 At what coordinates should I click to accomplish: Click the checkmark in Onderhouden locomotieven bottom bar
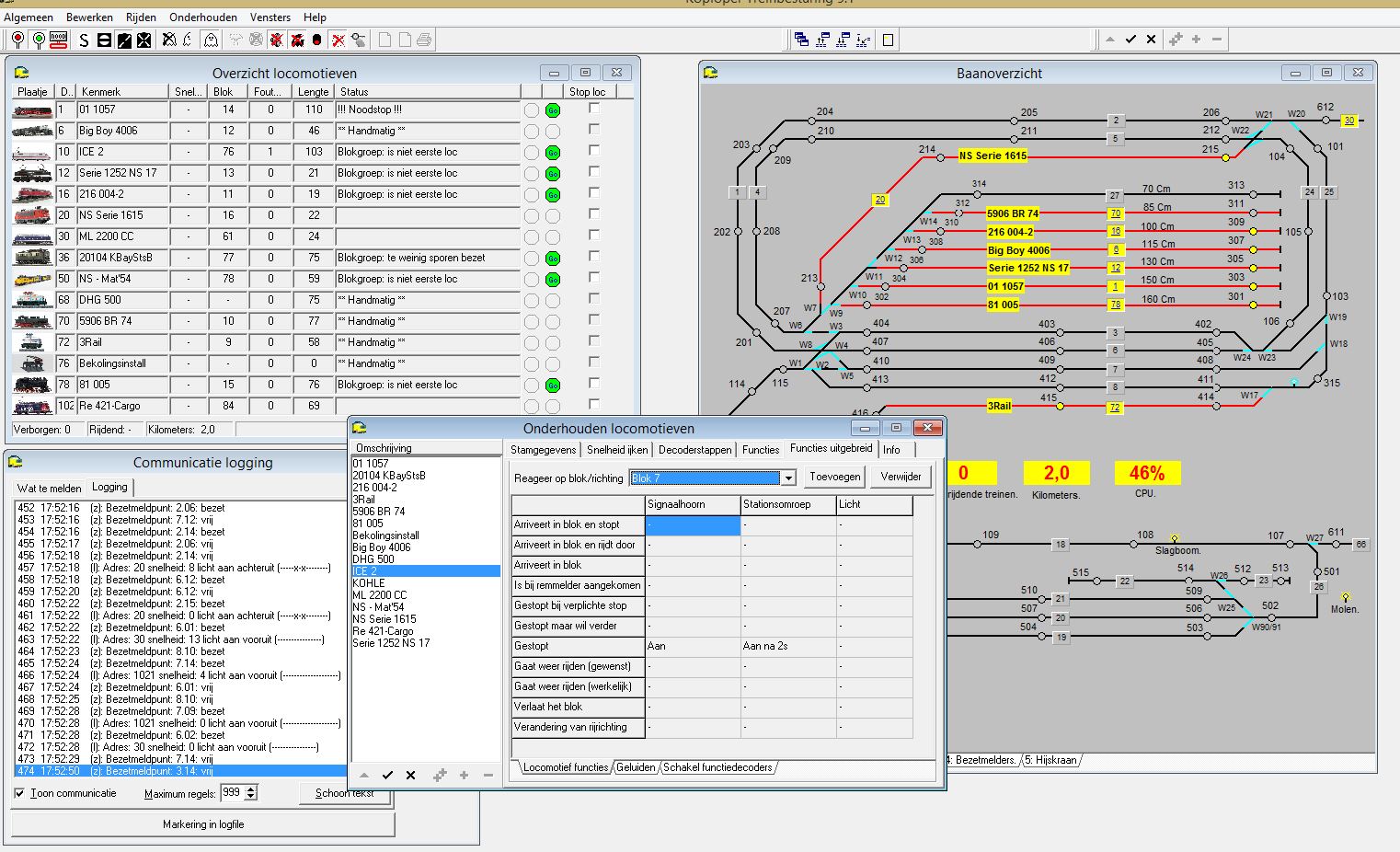[387, 776]
